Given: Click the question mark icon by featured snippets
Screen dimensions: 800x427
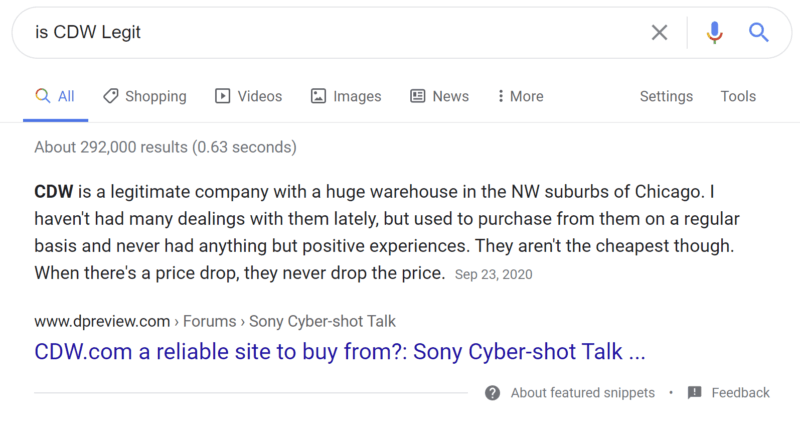Looking at the screenshot, I should (x=493, y=393).
